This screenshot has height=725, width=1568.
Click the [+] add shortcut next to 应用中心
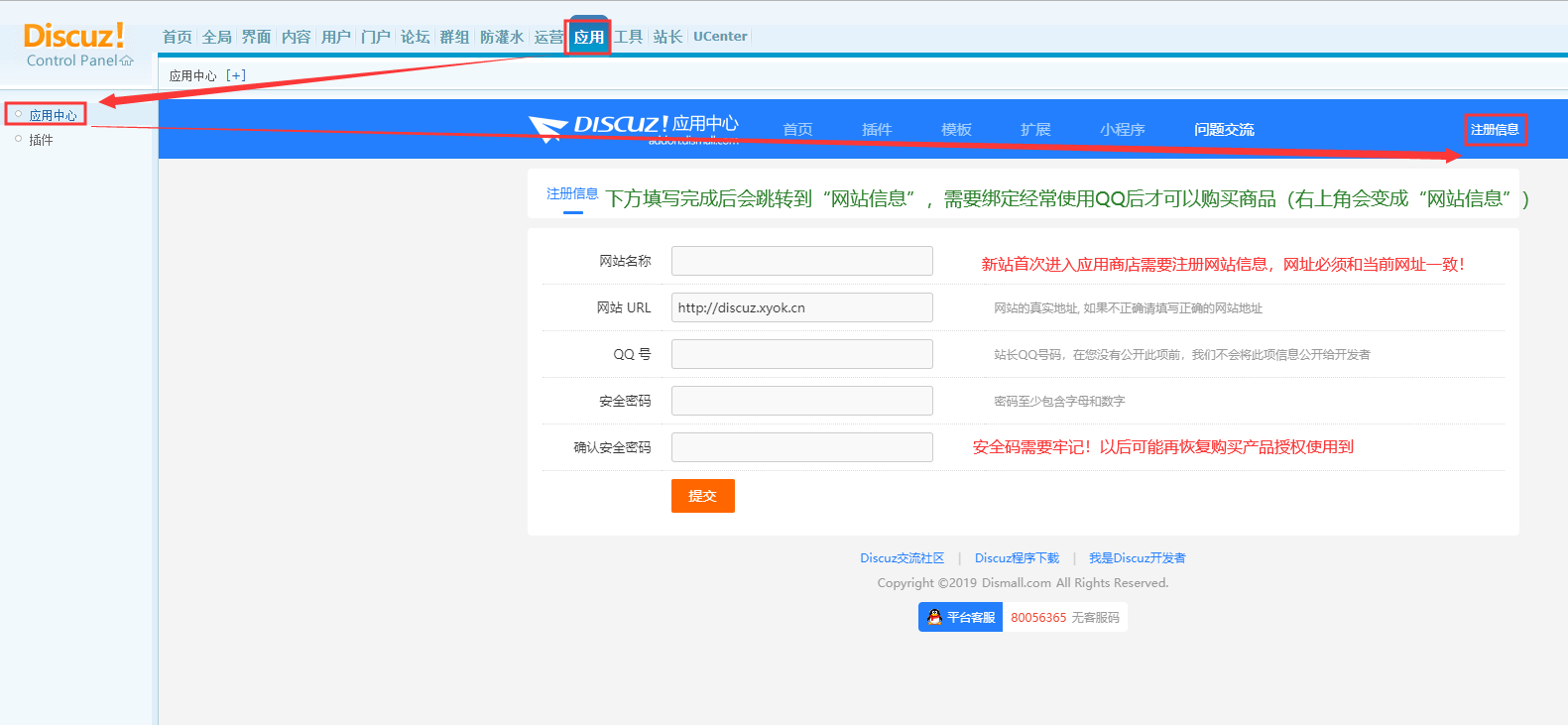(235, 75)
